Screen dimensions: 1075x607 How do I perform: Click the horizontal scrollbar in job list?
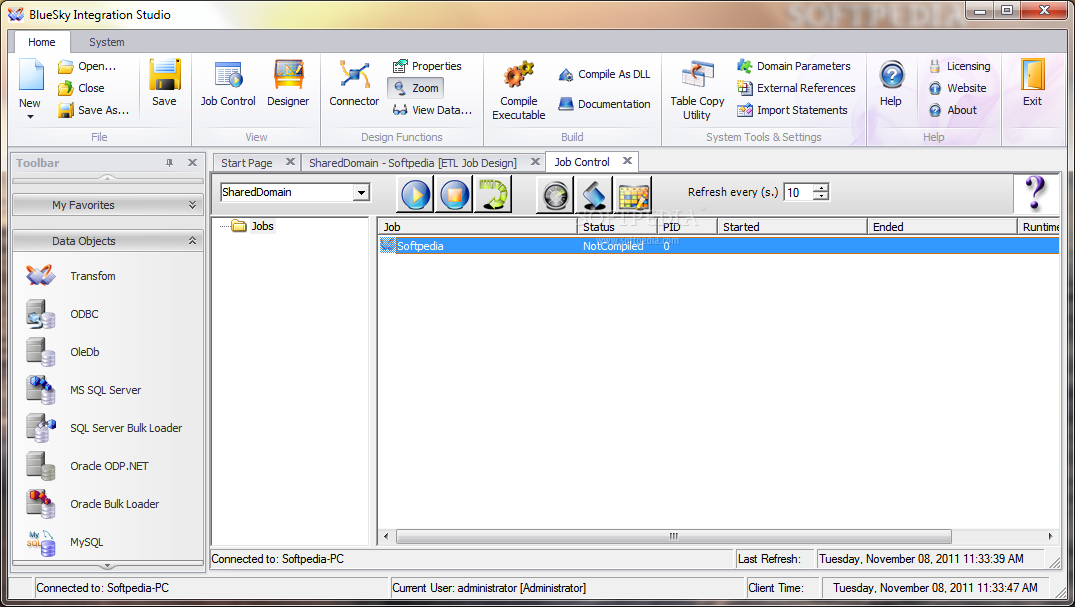(x=673, y=536)
